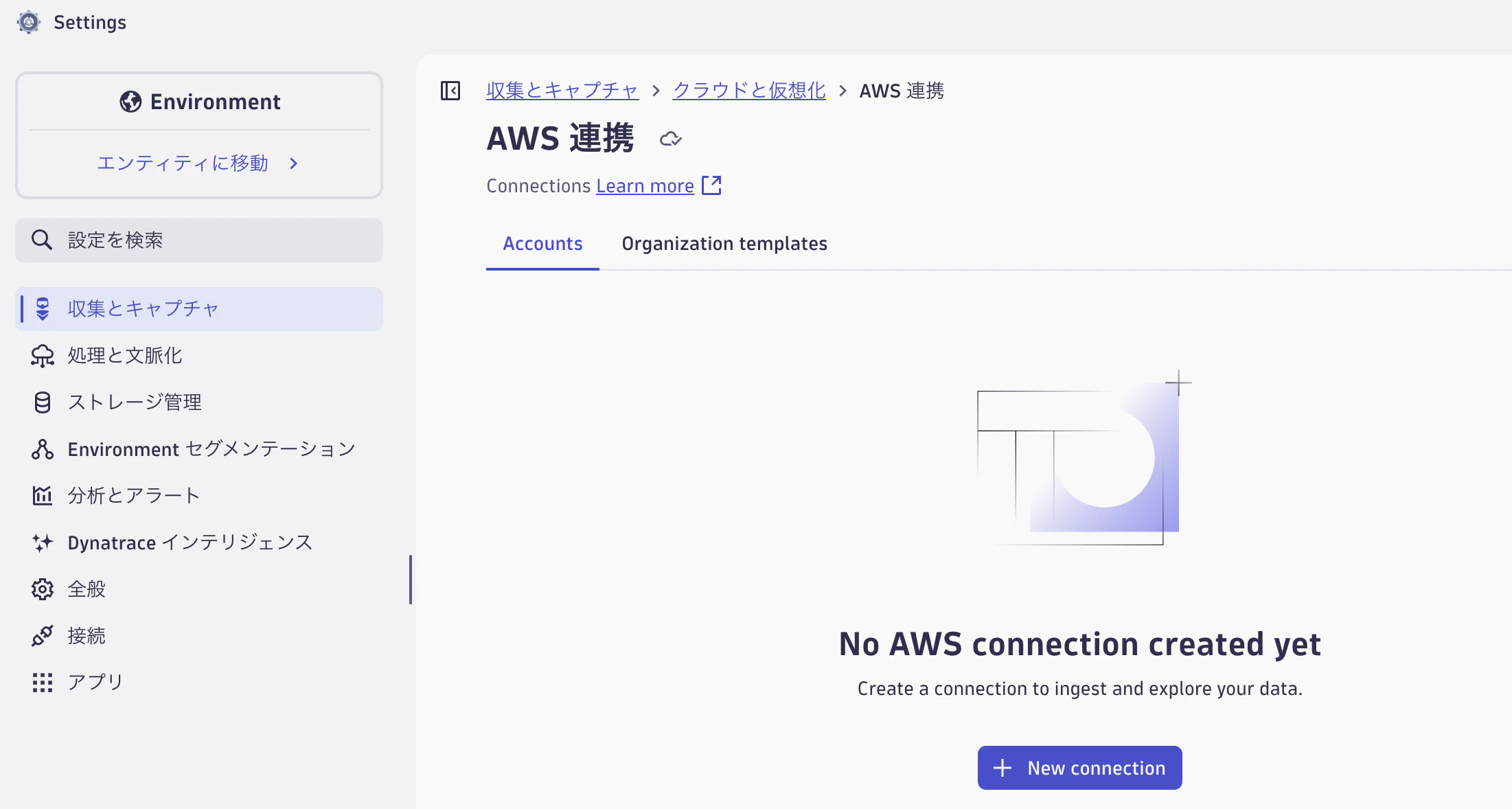Click the sidebar vertical scrollbar

(411, 580)
